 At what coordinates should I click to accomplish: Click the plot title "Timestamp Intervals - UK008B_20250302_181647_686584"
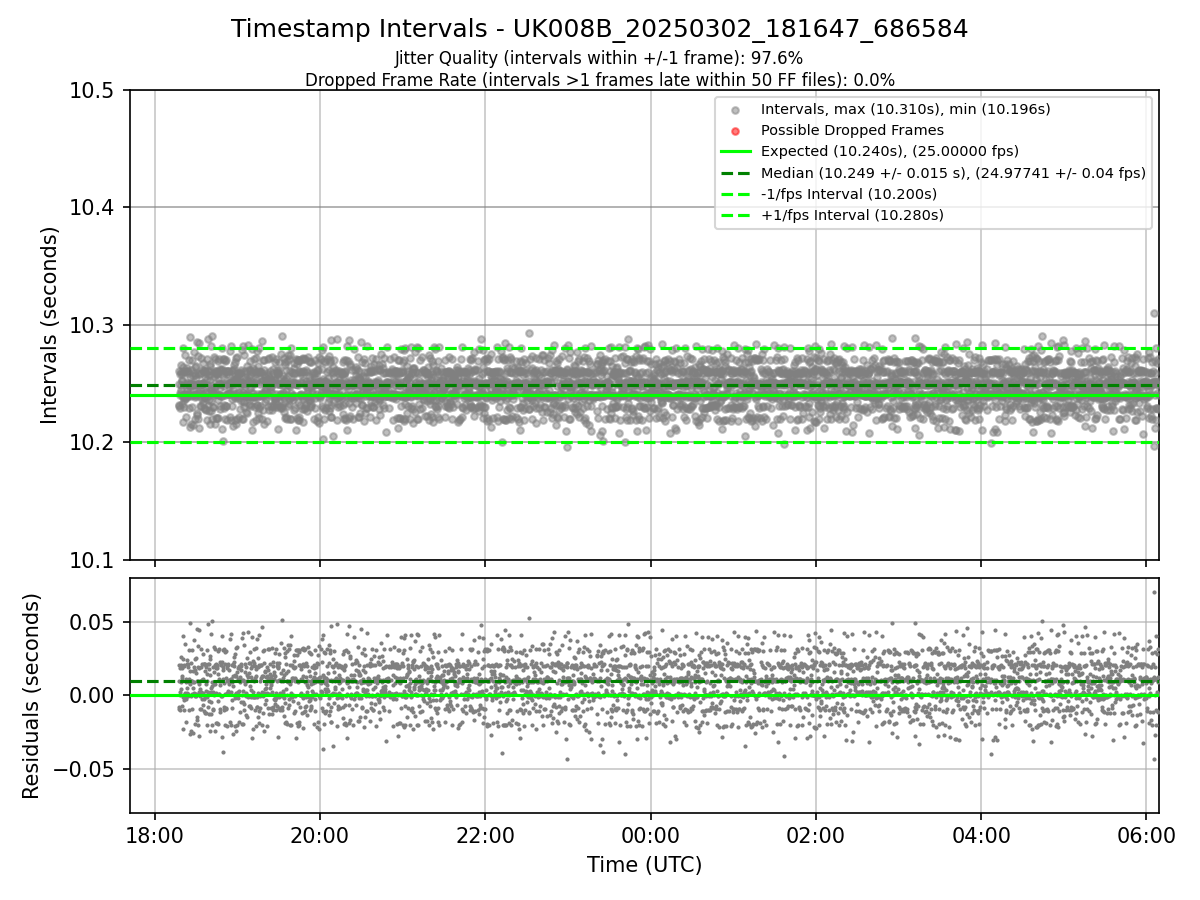600,30
